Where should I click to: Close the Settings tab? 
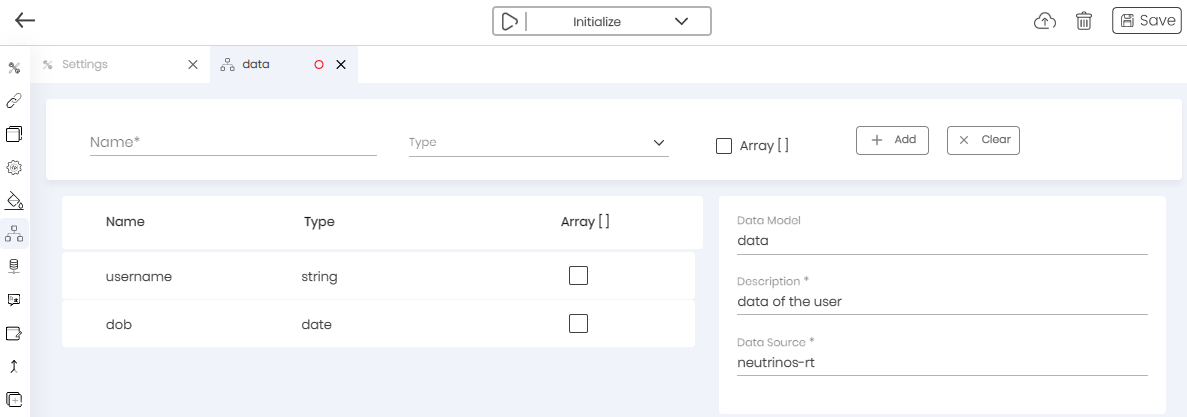pyautogui.click(x=193, y=64)
